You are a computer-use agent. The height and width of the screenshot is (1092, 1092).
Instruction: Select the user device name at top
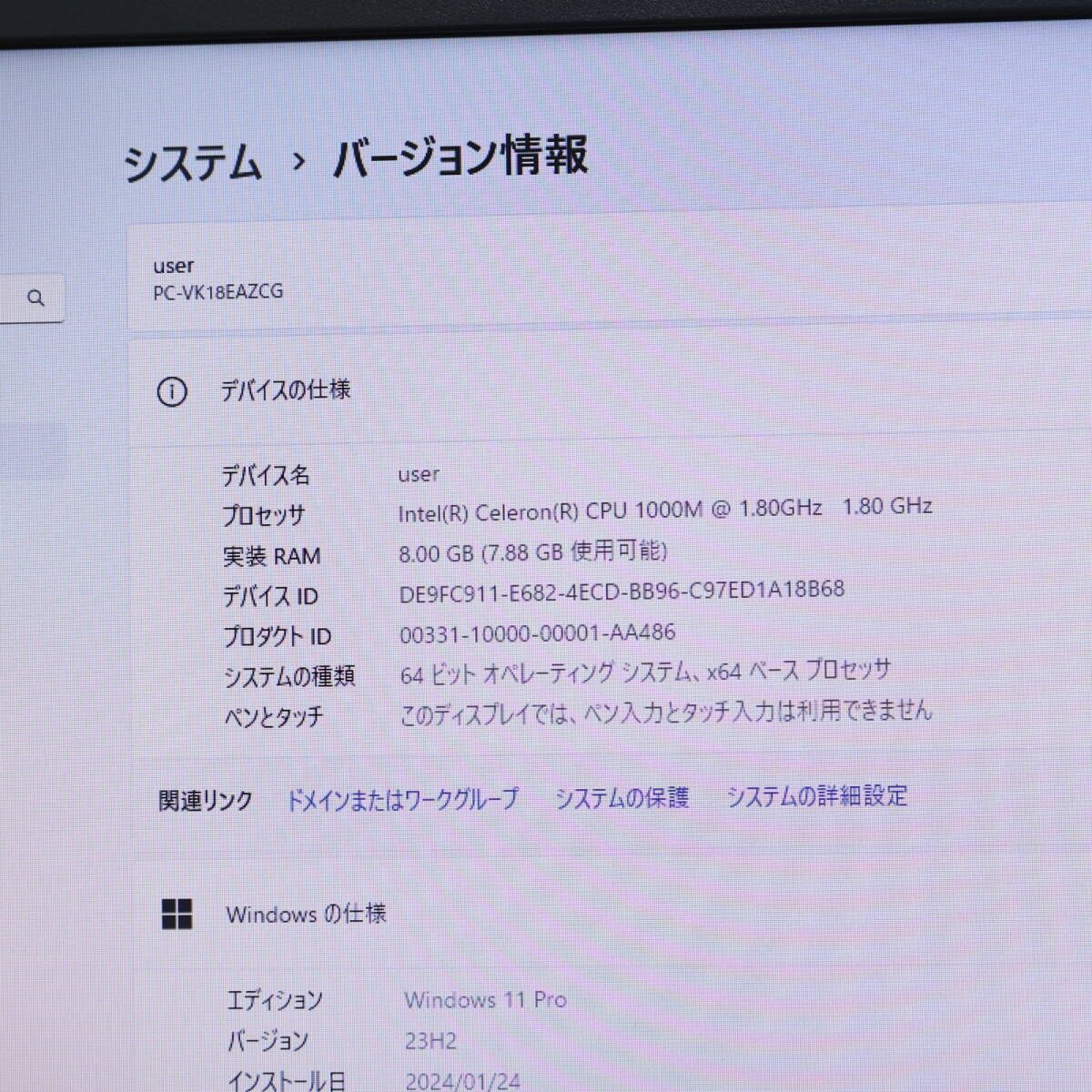click(x=173, y=266)
